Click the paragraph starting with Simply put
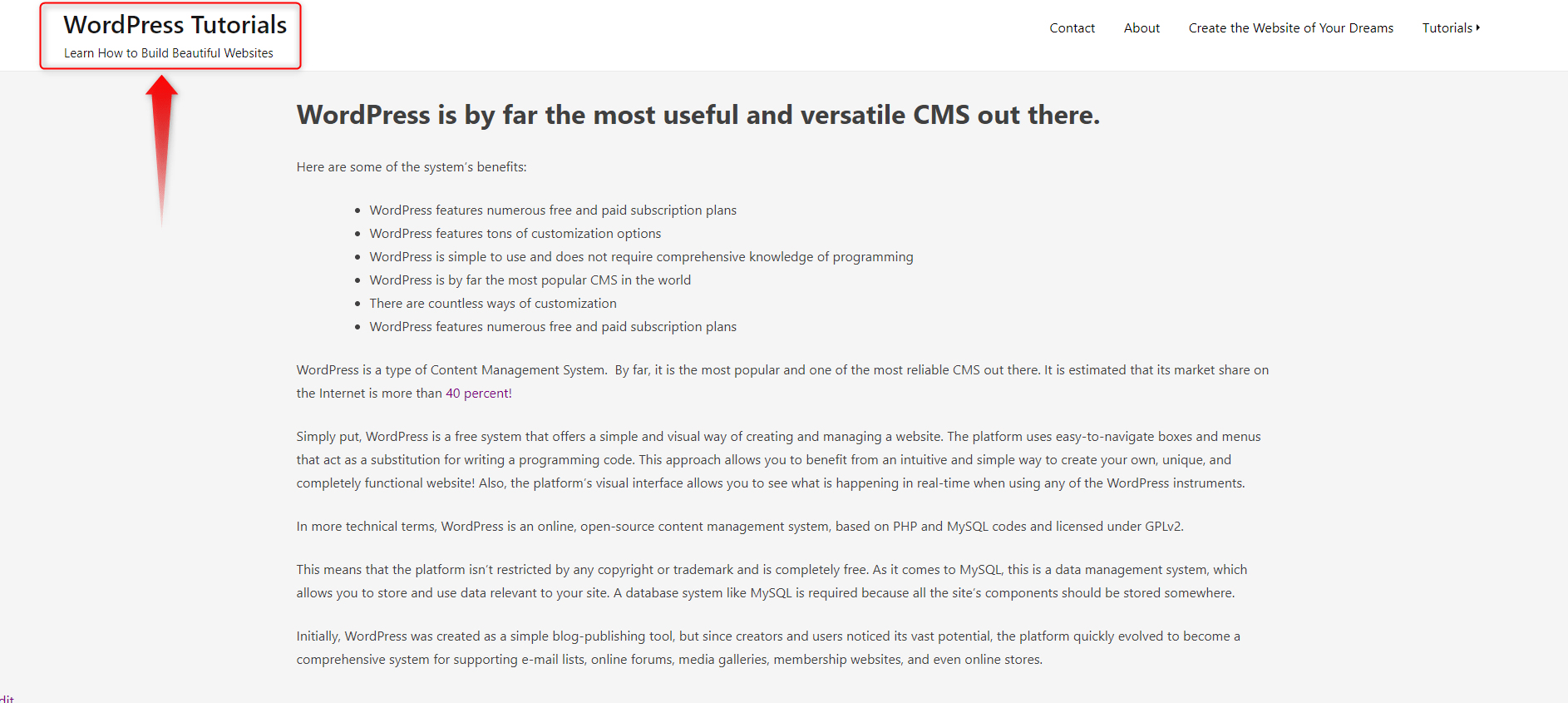1568x703 pixels. pos(779,460)
